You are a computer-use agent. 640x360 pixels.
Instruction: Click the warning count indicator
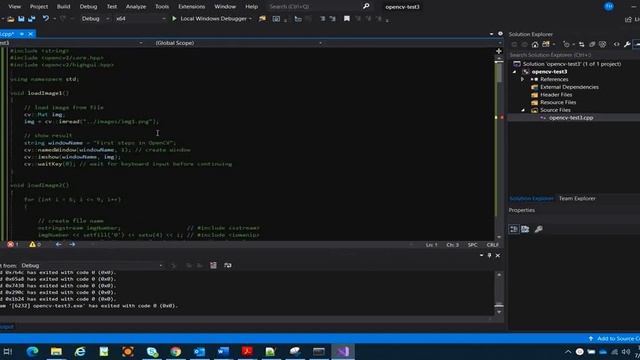(35, 244)
